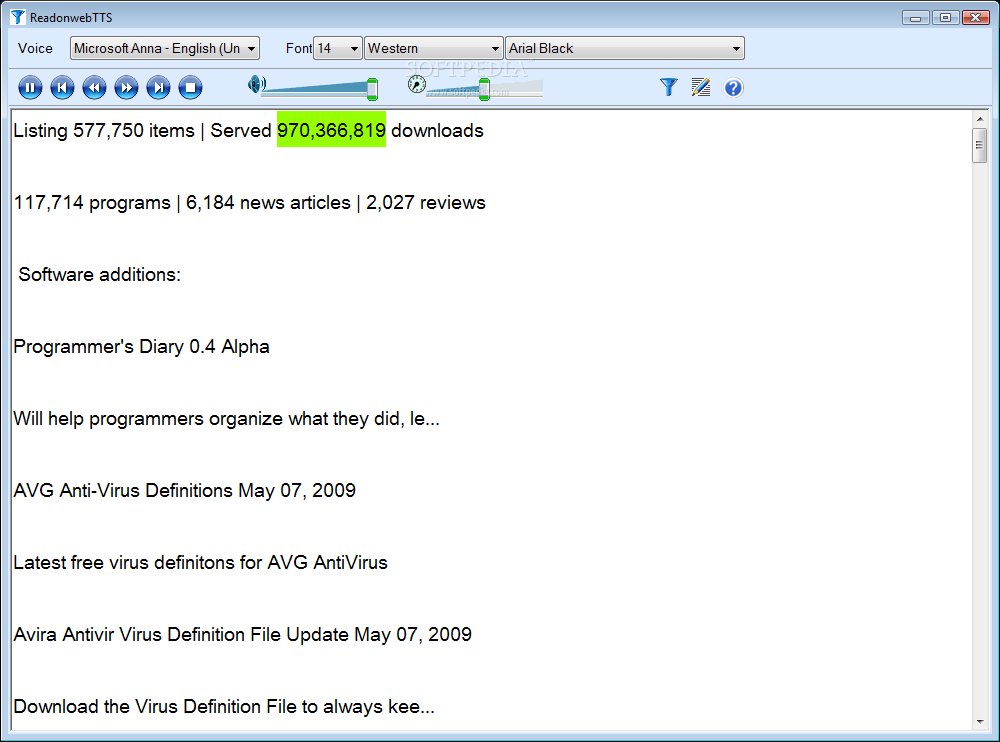Click the 'Software additions:' line
1000x742 pixels.
tap(99, 275)
